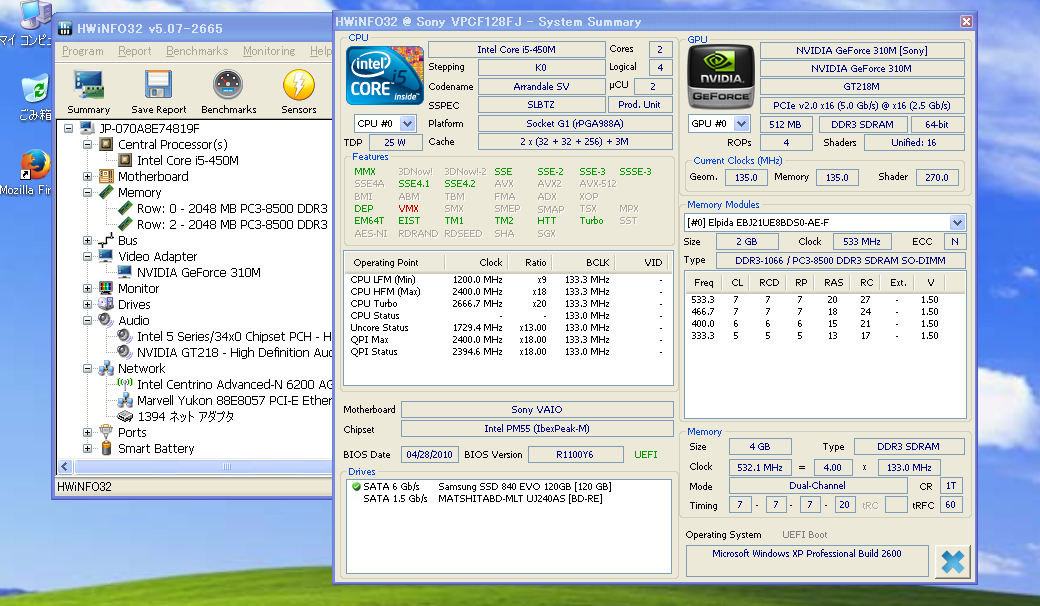1040x606 pixels.
Task: Launch Benchmarks from the toolbar gauge icon
Action: click(228, 86)
